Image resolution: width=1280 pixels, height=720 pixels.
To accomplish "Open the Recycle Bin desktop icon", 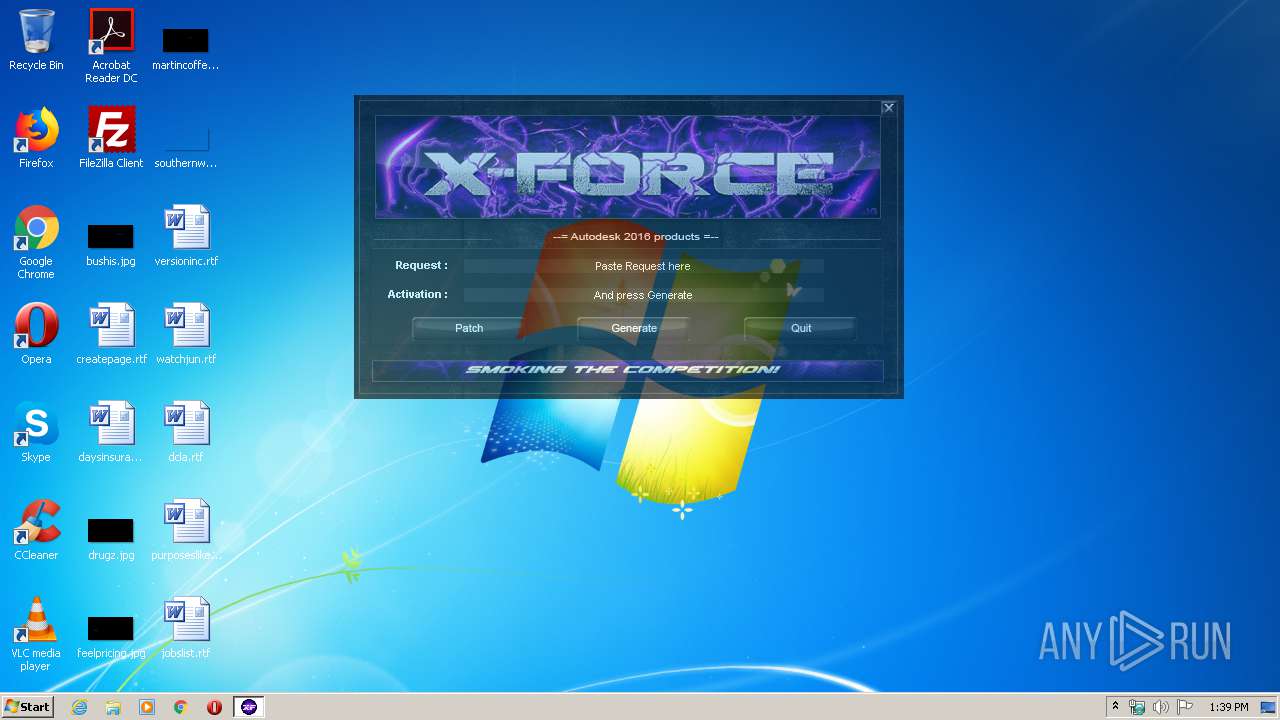I will 36,41.
